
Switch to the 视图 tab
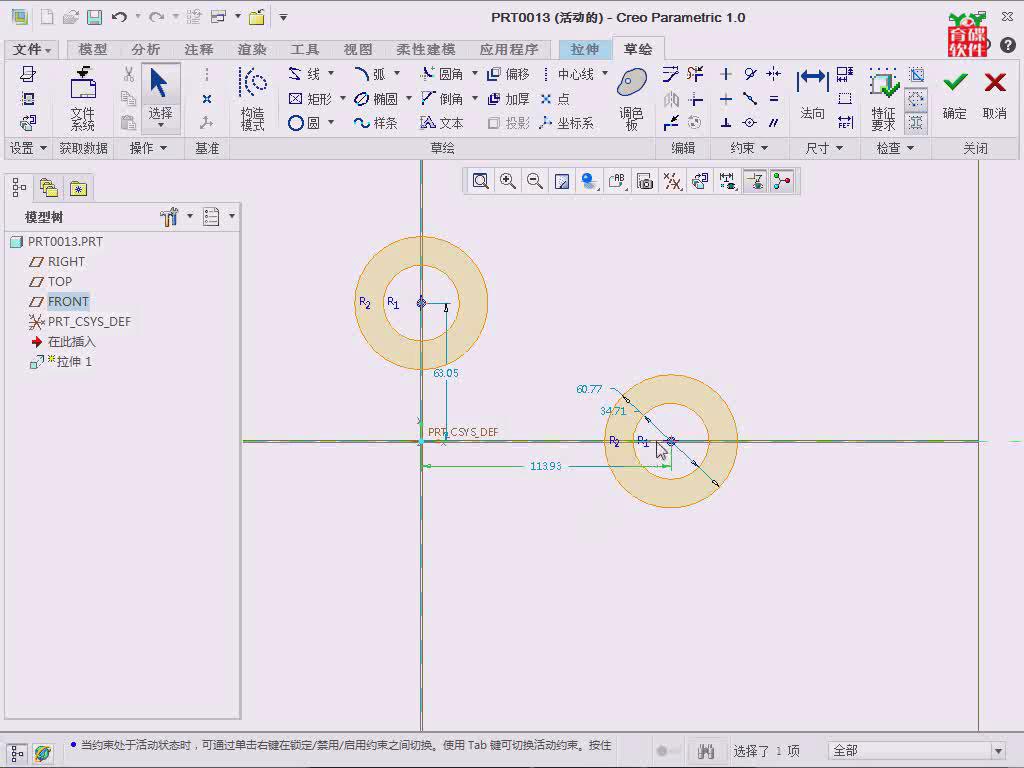click(x=358, y=49)
